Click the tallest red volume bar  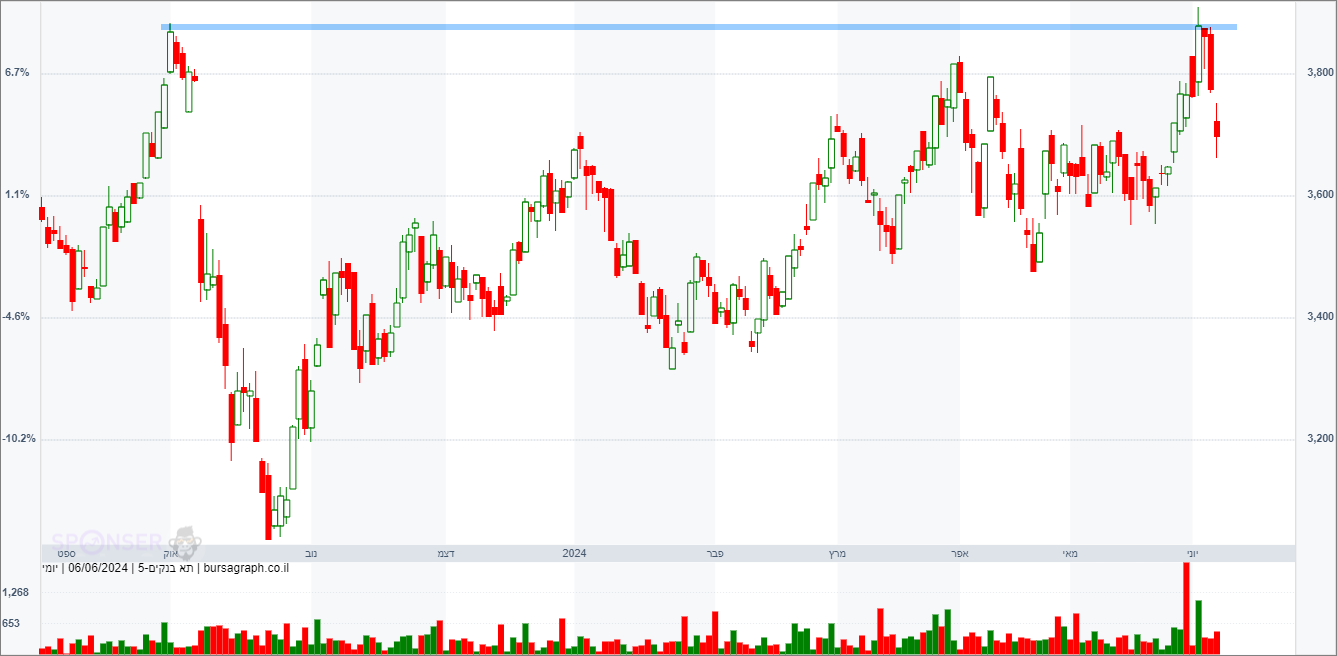(1187, 609)
